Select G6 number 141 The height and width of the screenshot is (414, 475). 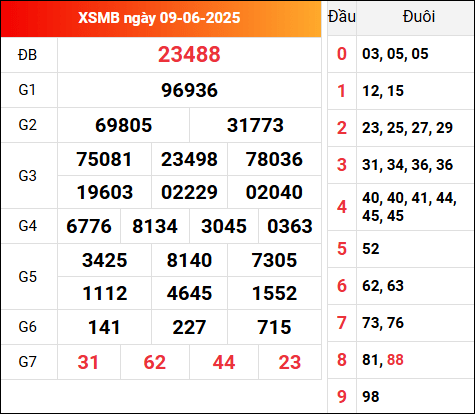104,327
